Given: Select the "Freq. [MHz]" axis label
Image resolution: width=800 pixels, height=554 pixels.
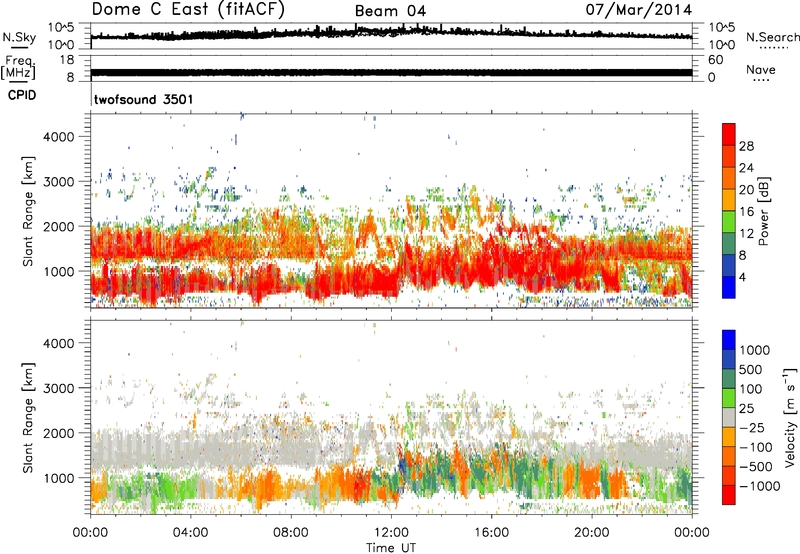Looking at the screenshot, I should click(18, 67).
